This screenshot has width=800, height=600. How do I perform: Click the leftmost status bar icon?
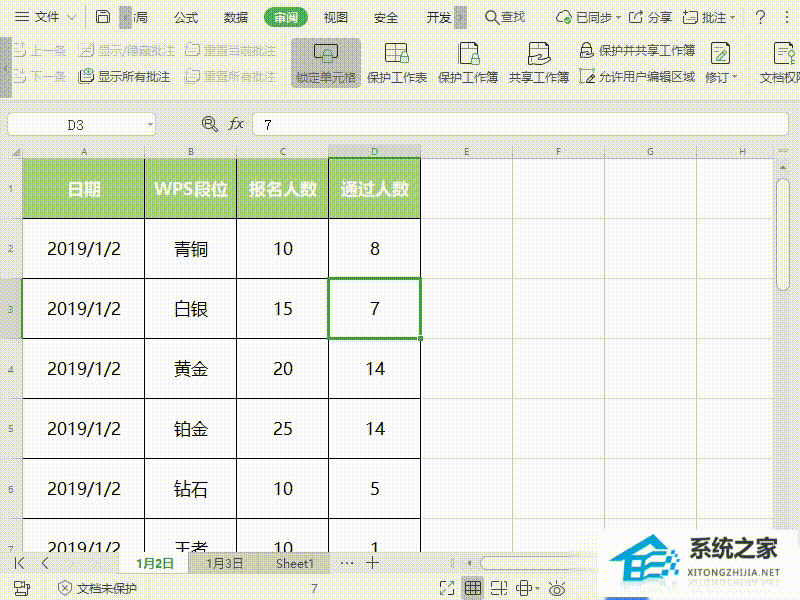pyautogui.click(x=21, y=588)
